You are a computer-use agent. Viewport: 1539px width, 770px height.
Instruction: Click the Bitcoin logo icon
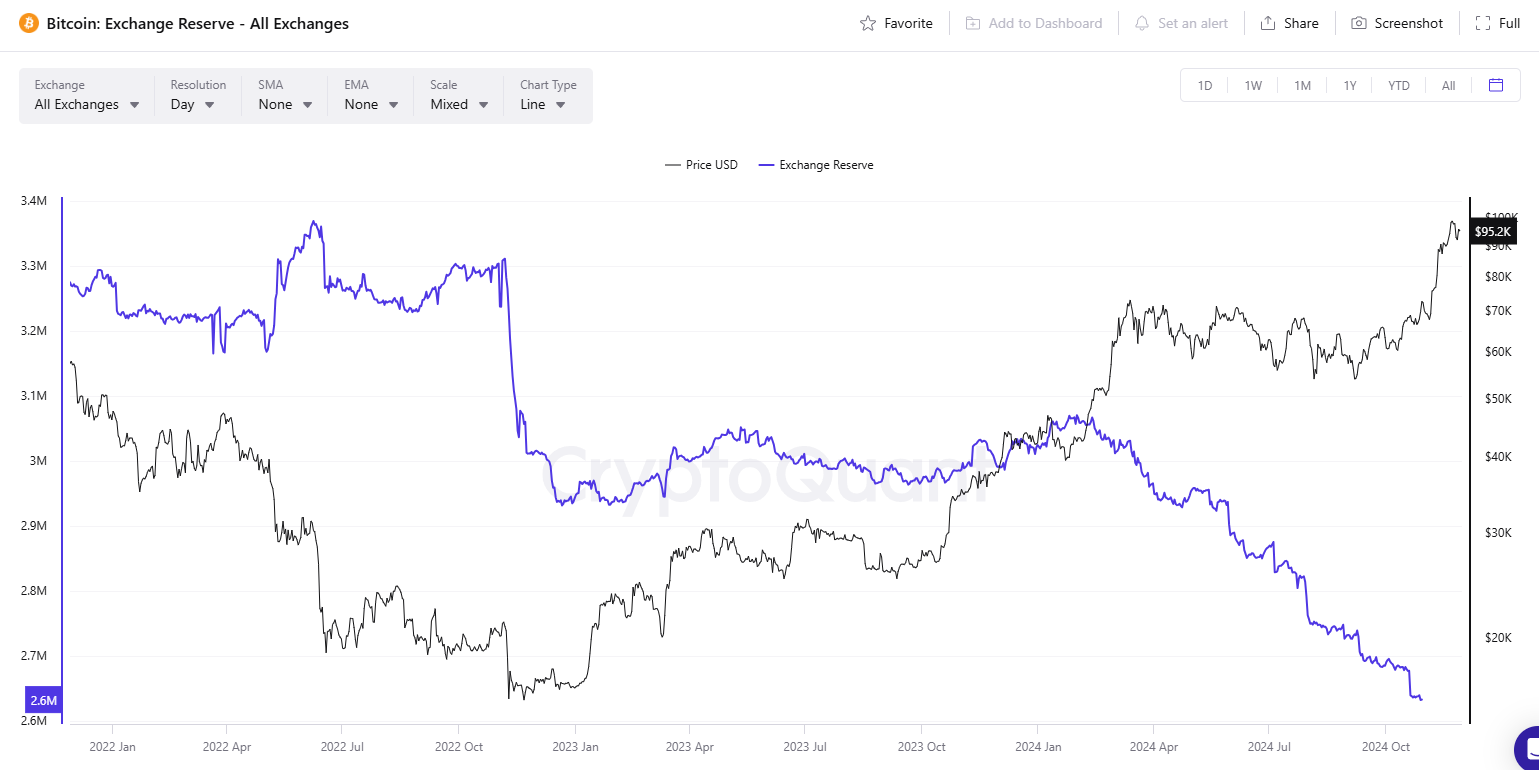click(x=28, y=23)
